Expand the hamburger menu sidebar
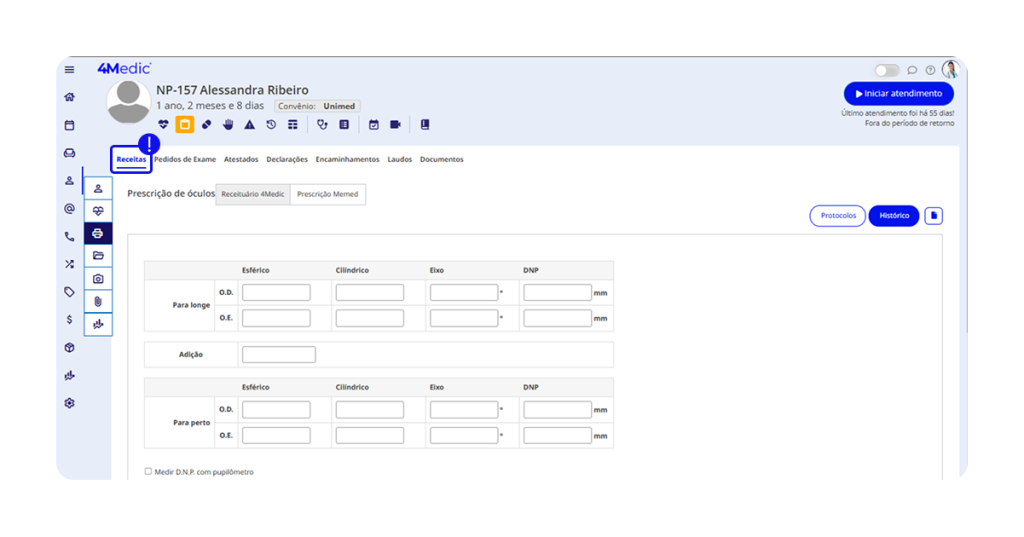Image resolution: width=1024 pixels, height=537 pixels. [x=69, y=69]
